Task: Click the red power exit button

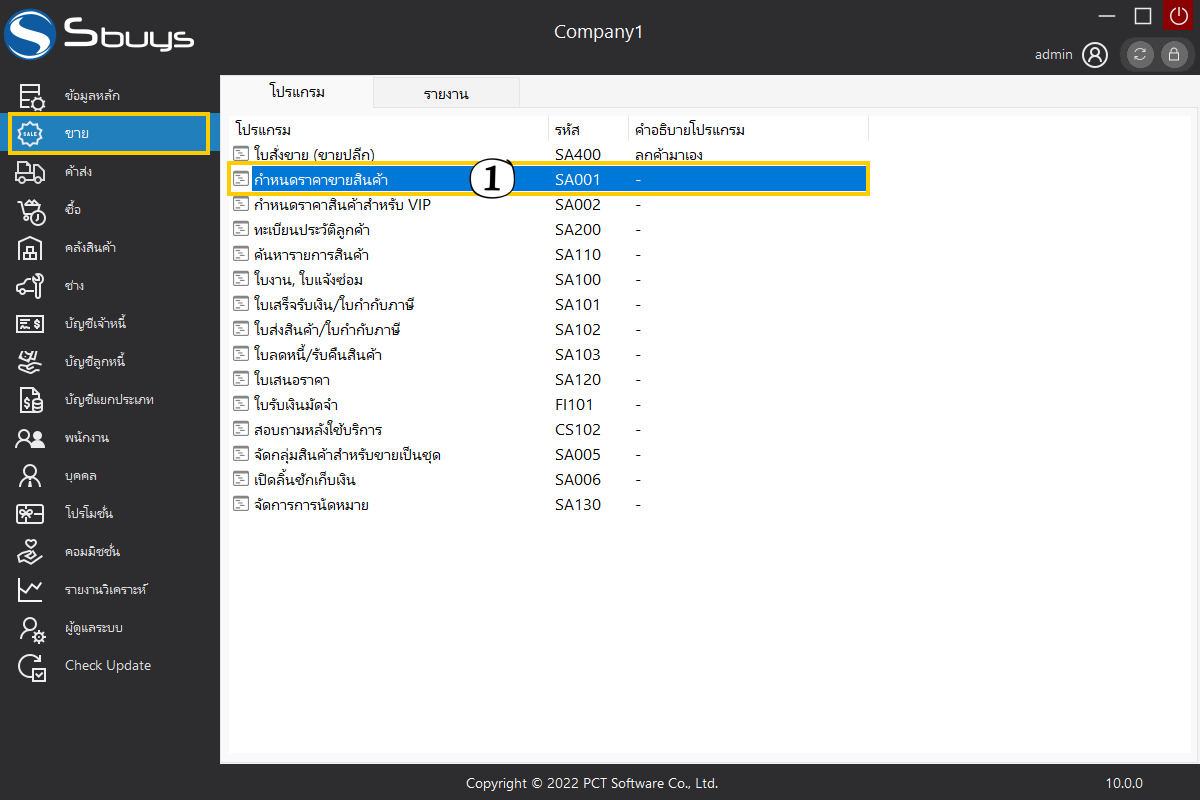Action: (1178, 15)
